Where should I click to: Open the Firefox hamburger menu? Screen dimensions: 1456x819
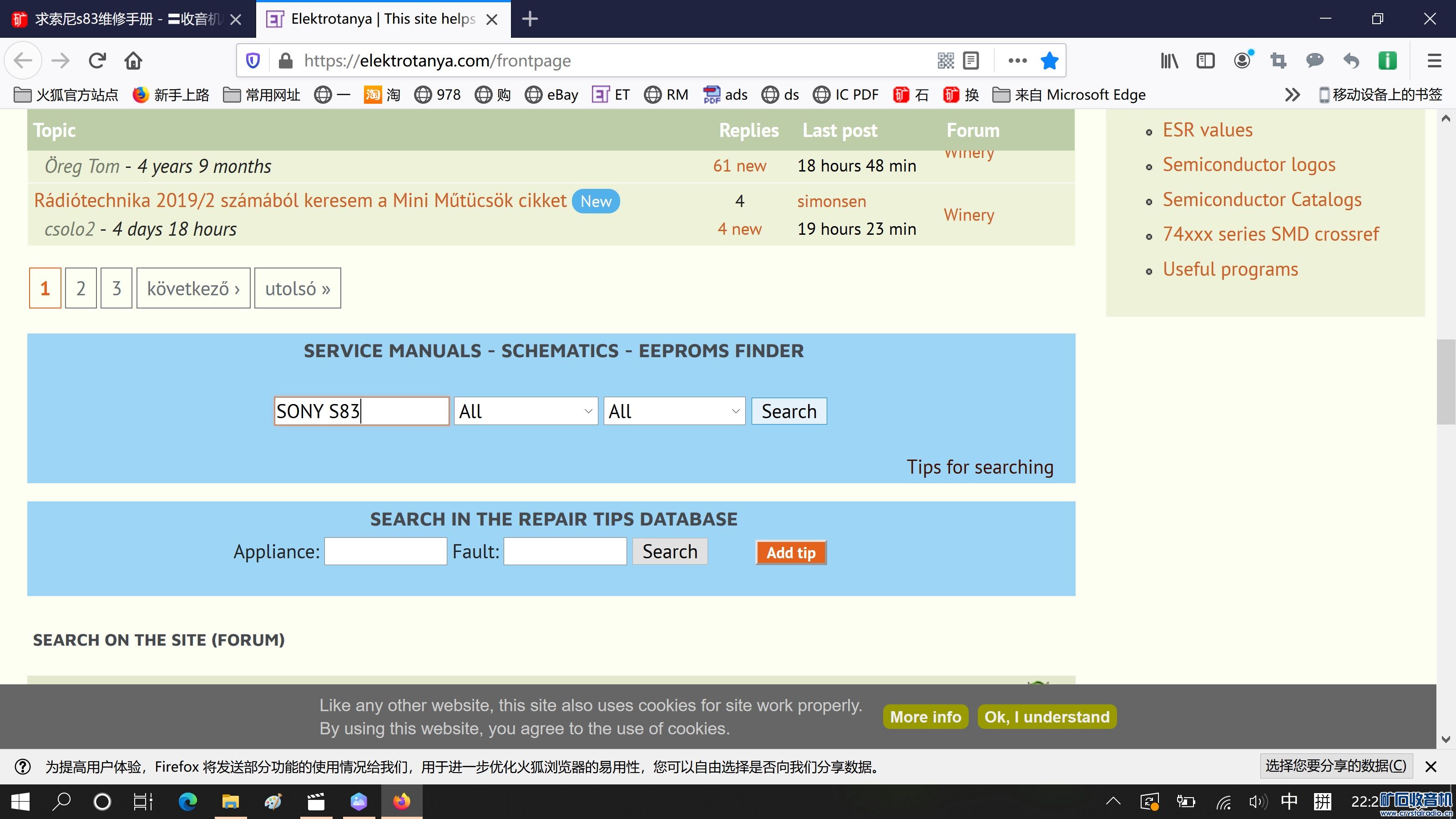1434,61
